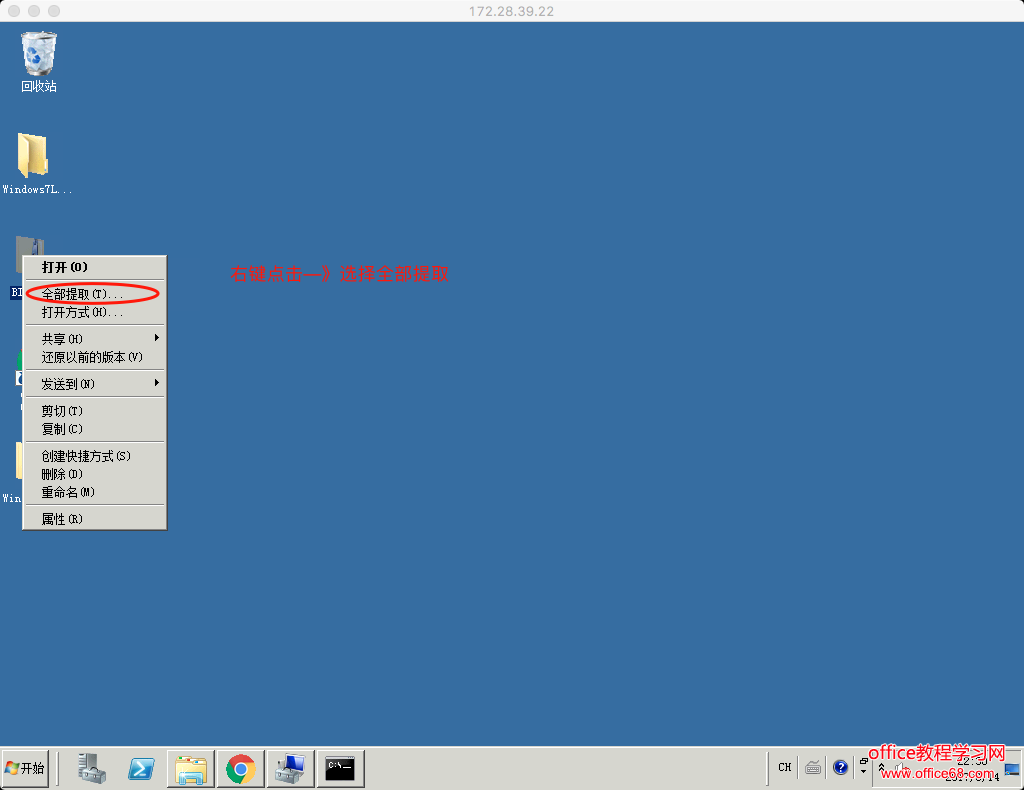Open the computer toolbox taskbar icon
Viewport: 1024px width, 790px height.
point(291,768)
